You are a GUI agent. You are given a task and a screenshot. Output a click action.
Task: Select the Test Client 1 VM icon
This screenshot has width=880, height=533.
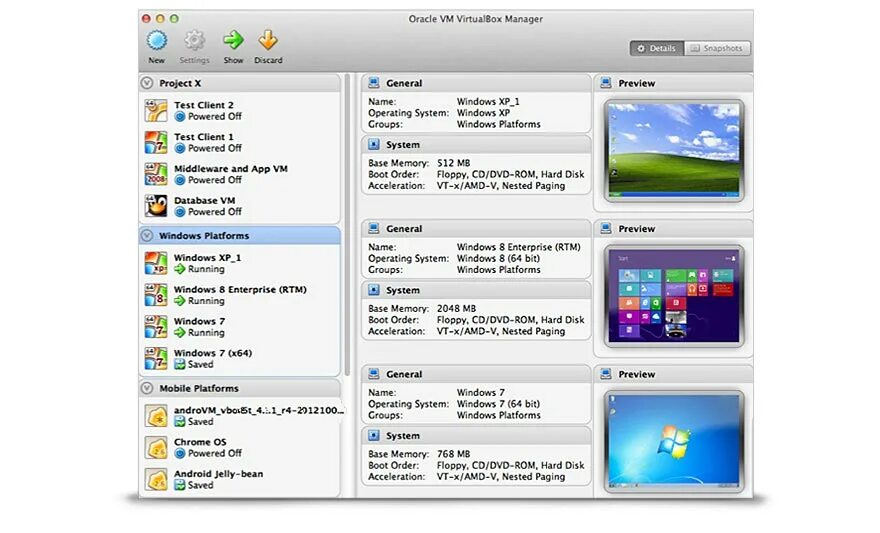156,143
